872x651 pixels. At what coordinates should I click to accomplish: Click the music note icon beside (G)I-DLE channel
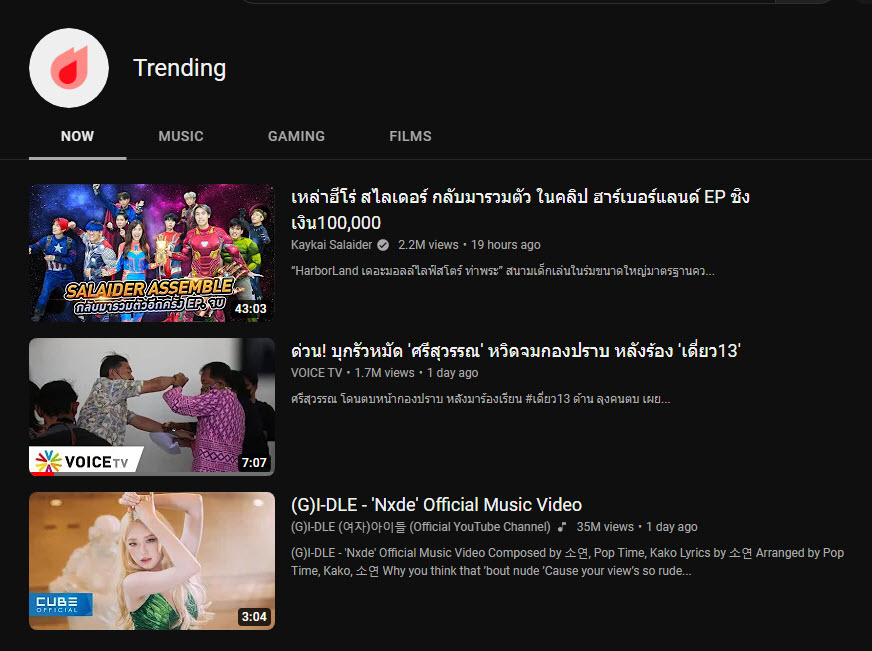tap(562, 526)
